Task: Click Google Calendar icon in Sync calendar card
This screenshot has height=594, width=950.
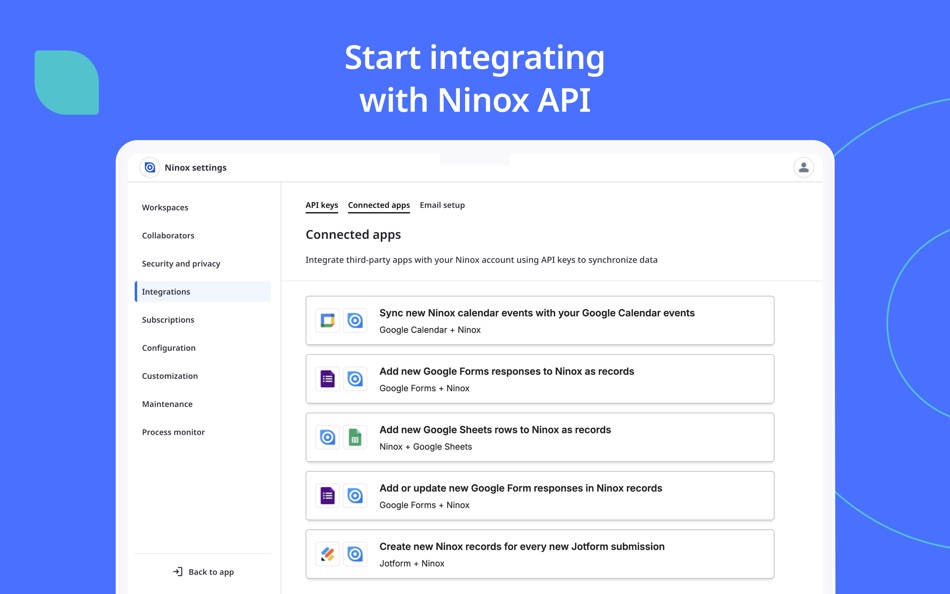Action: point(328,321)
